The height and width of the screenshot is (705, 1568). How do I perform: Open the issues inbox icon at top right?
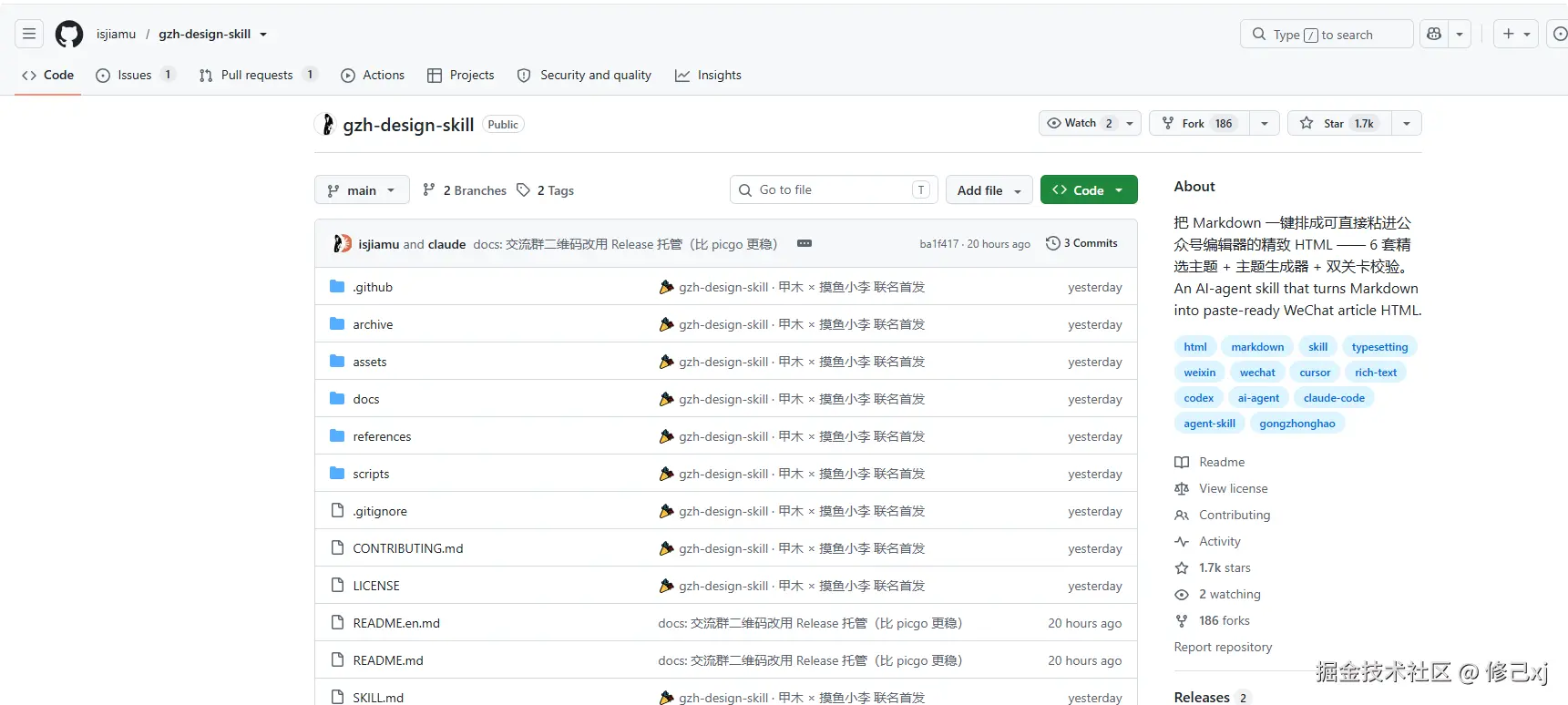(1559, 35)
